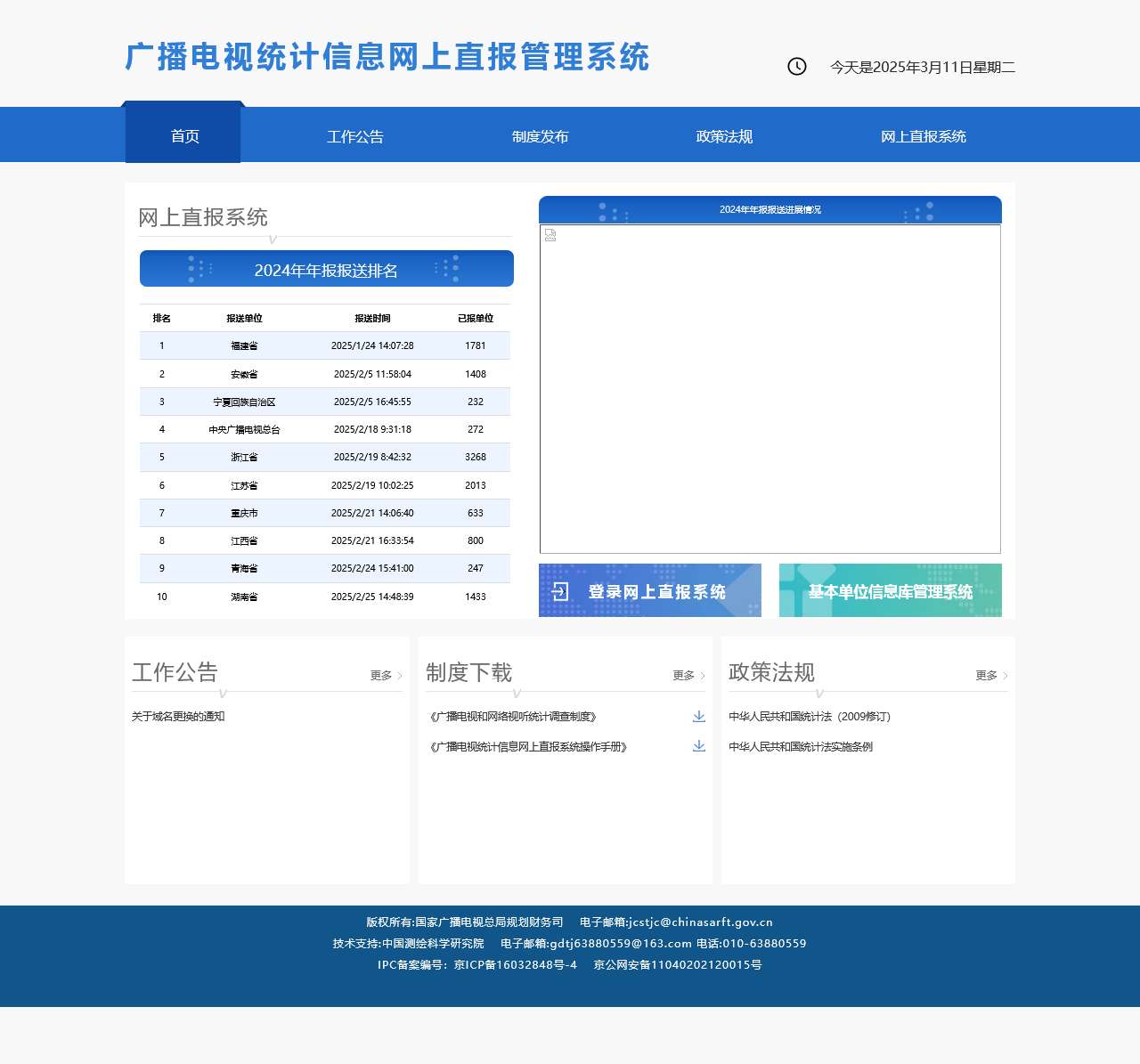
Task: Click the clock icon beside today's date
Action: coord(795,65)
